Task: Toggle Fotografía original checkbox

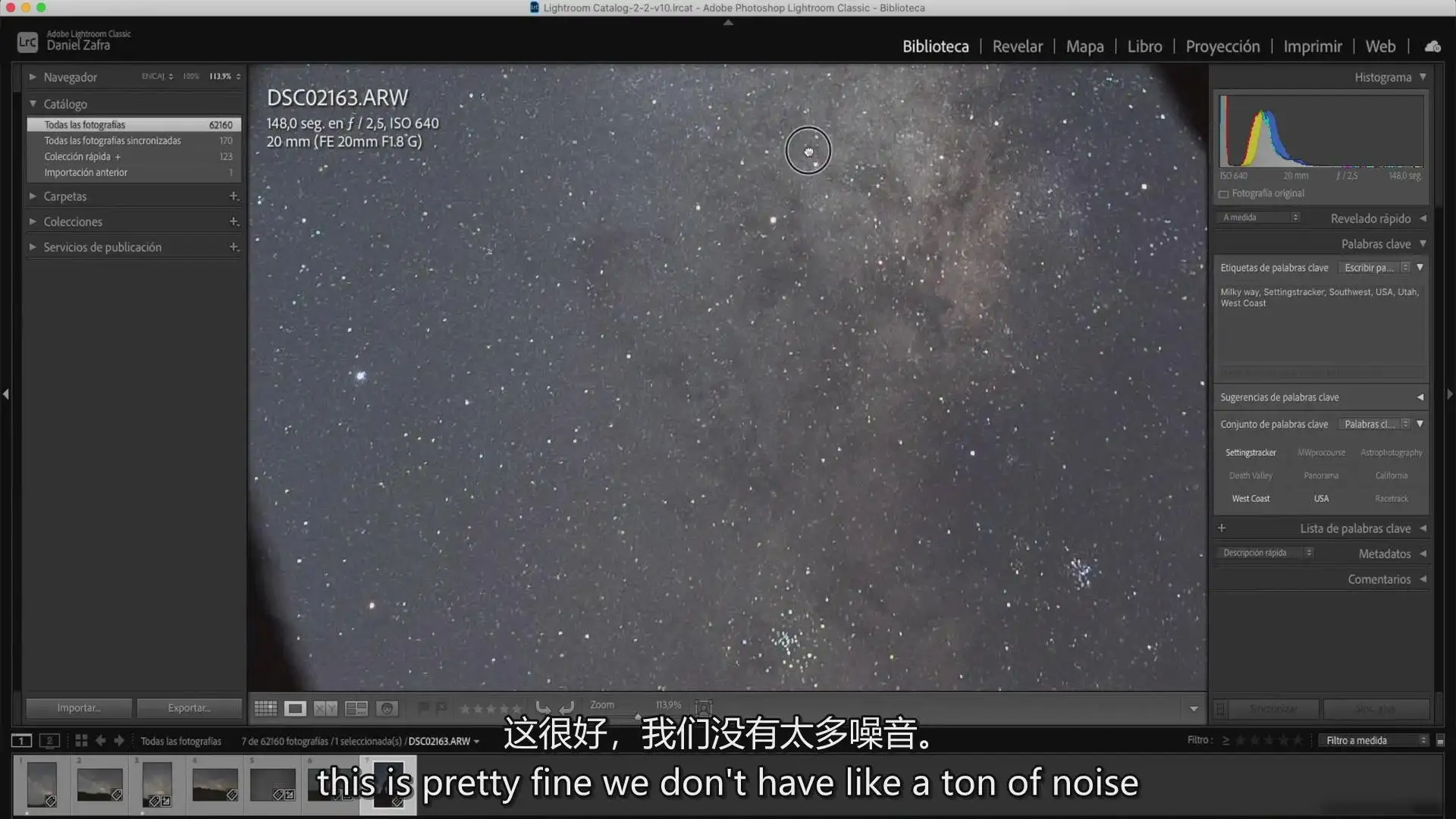Action: pos(1223,194)
